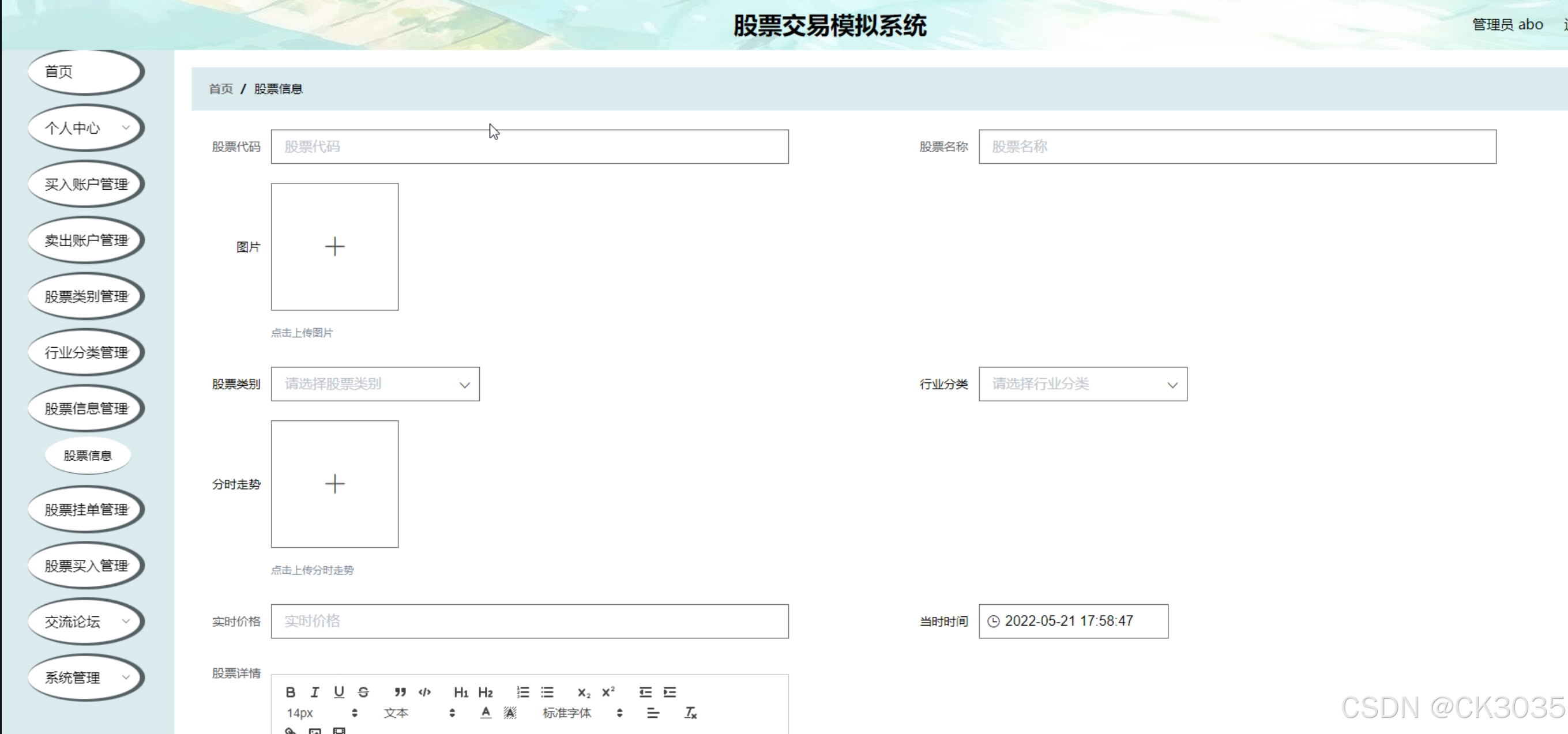Viewport: 1568px width, 734px height.
Task: Apply Heading 2 style (H2)
Action: click(x=485, y=692)
